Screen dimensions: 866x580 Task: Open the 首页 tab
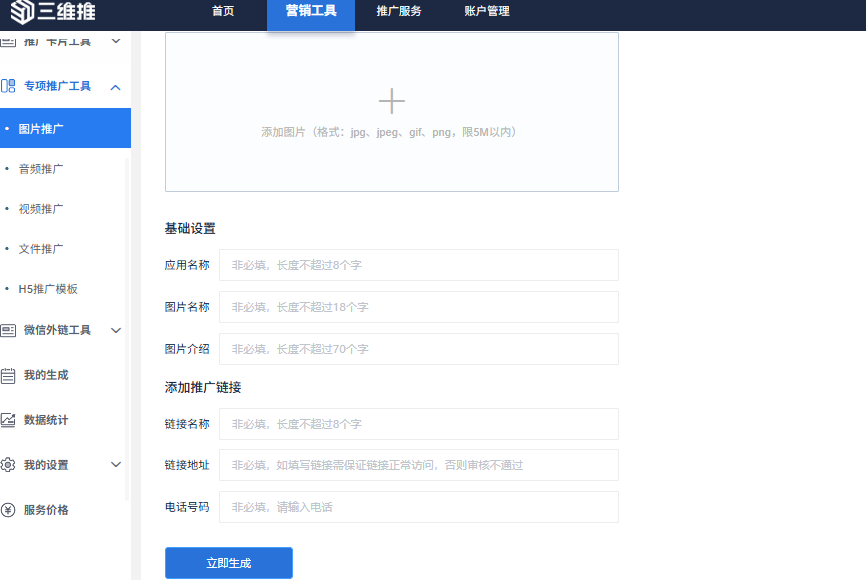click(223, 11)
